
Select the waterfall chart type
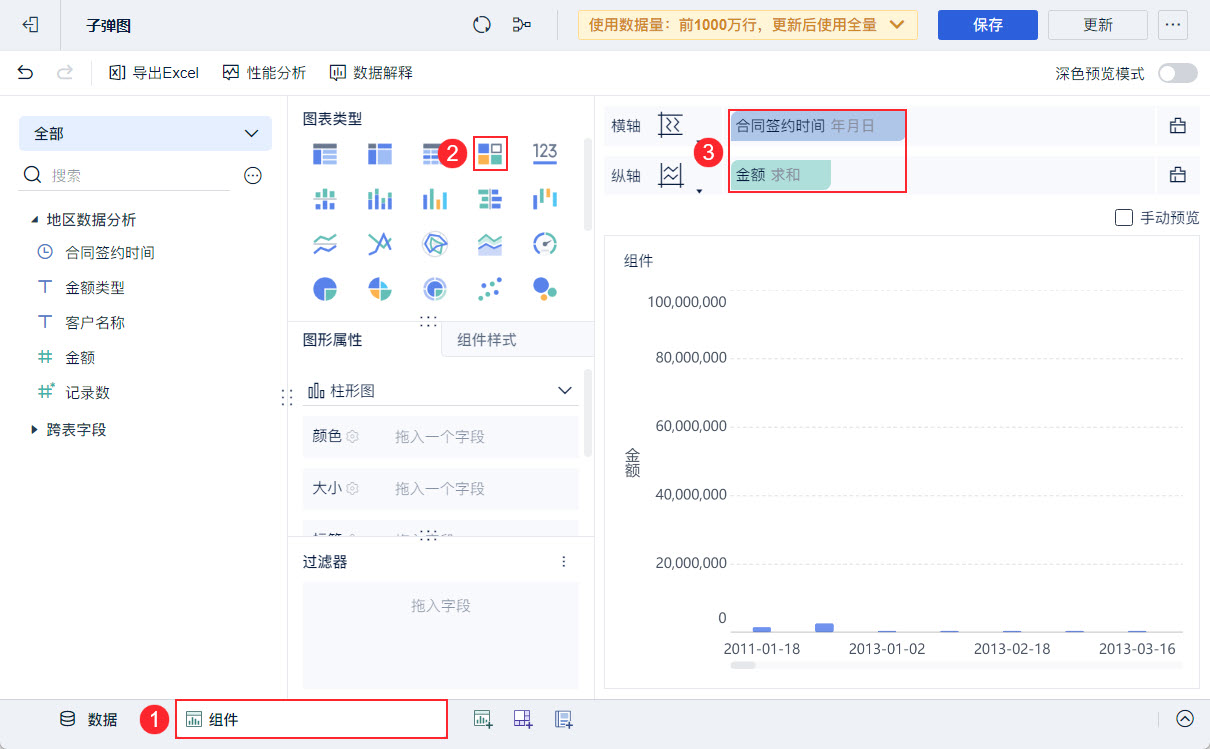[x=545, y=198]
